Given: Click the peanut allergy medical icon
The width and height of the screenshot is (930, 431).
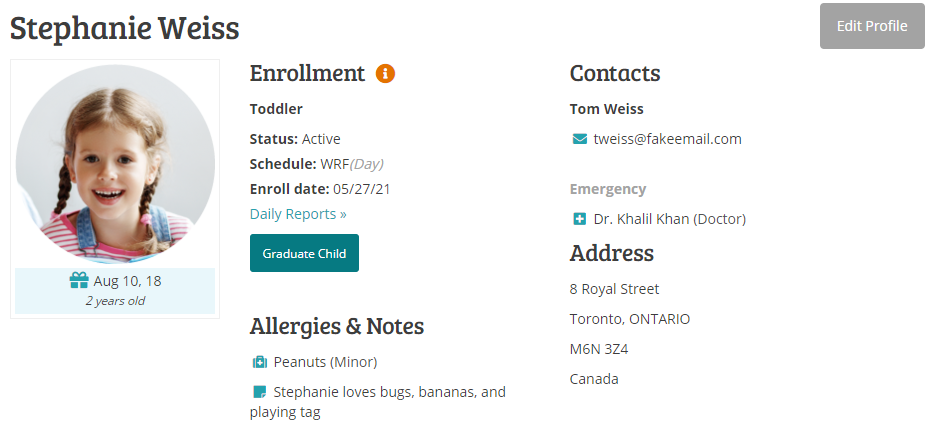Looking at the screenshot, I should [260, 362].
